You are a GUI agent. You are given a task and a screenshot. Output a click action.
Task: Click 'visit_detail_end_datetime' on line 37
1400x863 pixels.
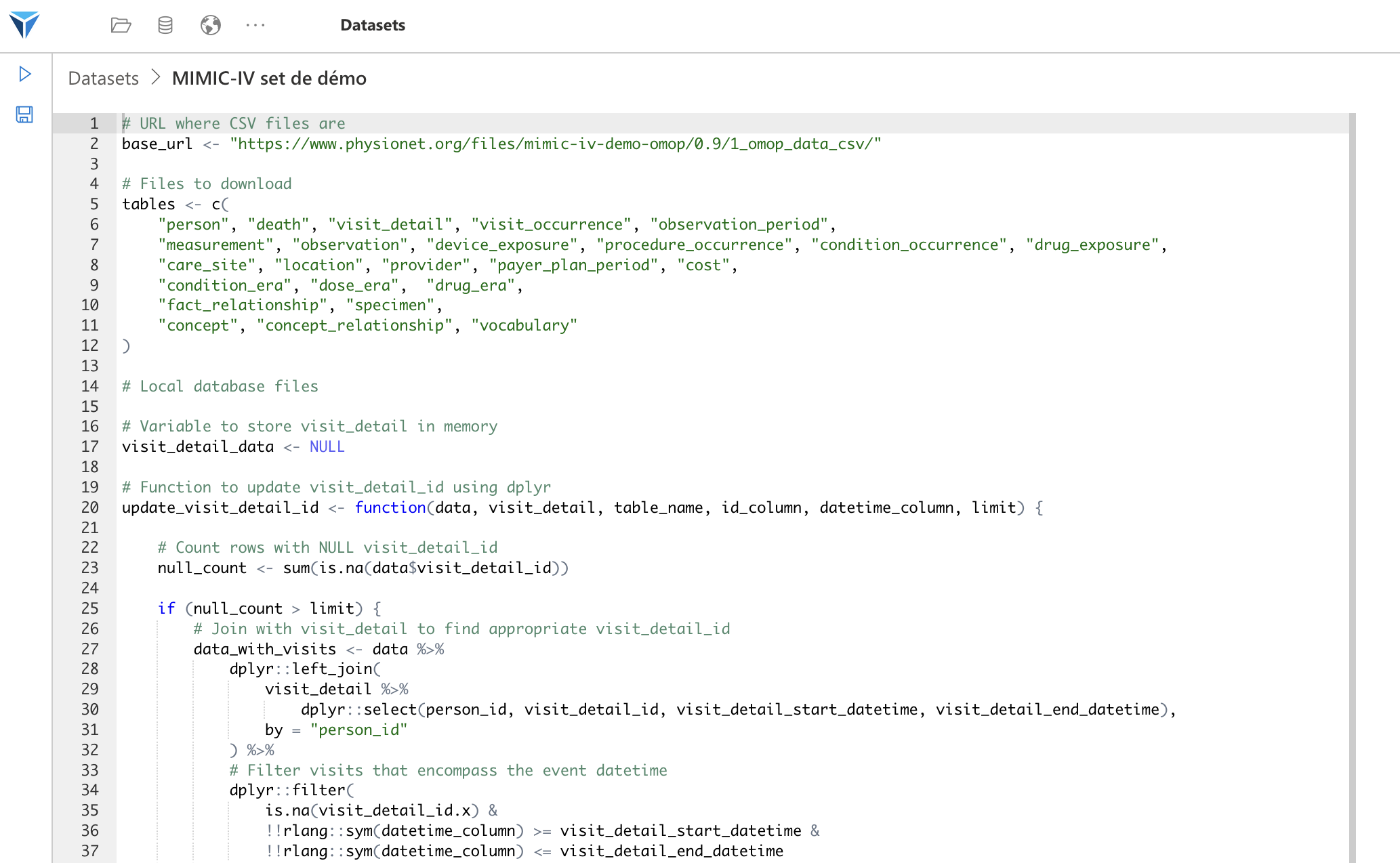tap(672, 851)
